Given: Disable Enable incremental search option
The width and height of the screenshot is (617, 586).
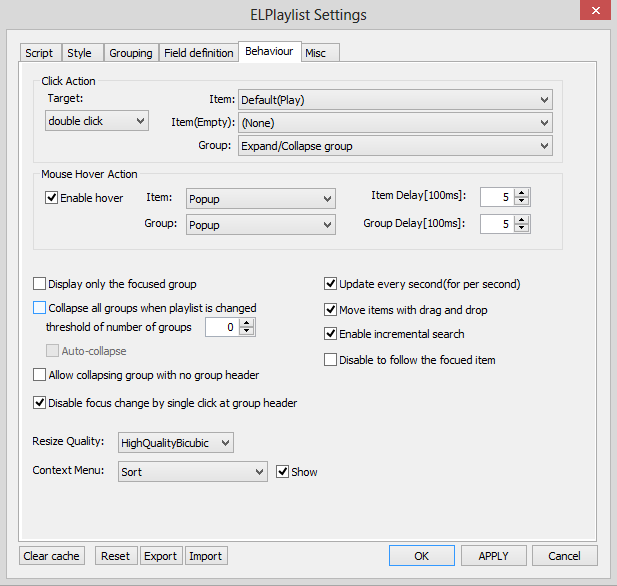Looking at the screenshot, I should click(x=331, y=334).
